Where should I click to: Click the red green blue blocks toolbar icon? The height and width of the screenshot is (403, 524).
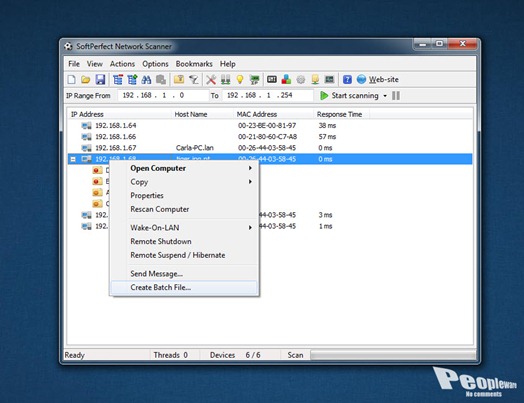point(286,80)
